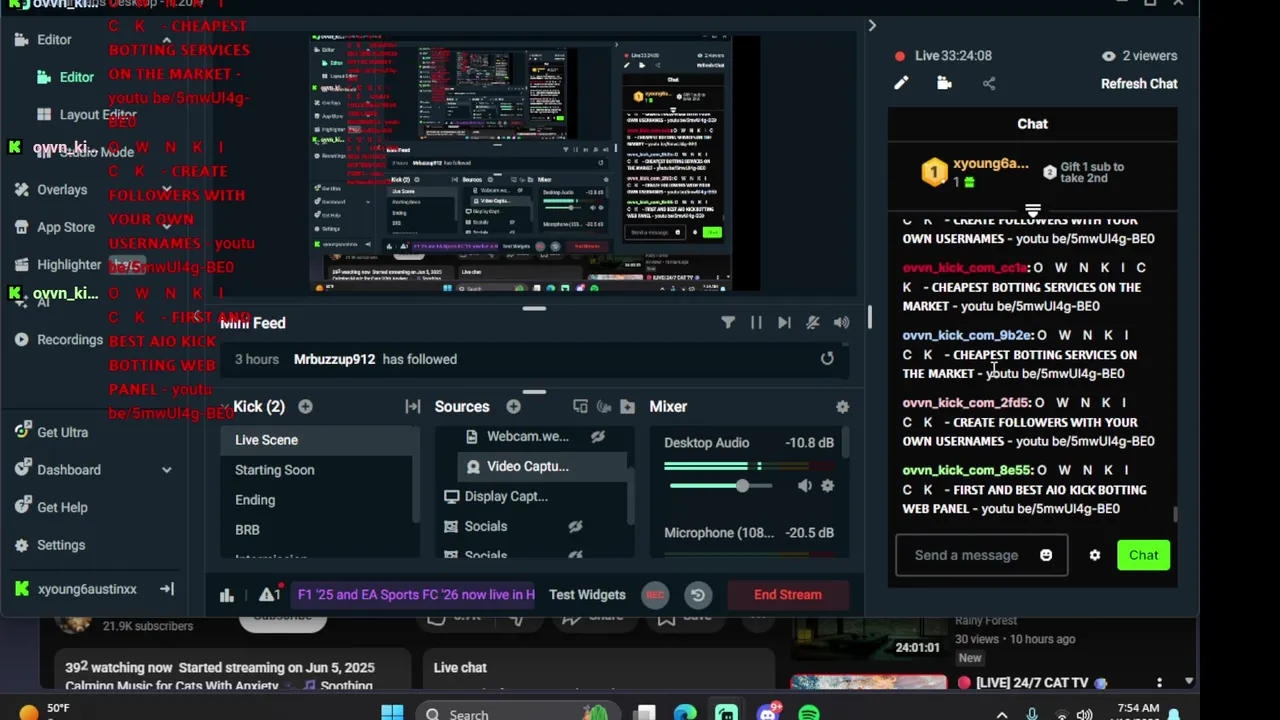1280x720 pixels.
Task: Click Test Widgets
Action: pos(587,594)
